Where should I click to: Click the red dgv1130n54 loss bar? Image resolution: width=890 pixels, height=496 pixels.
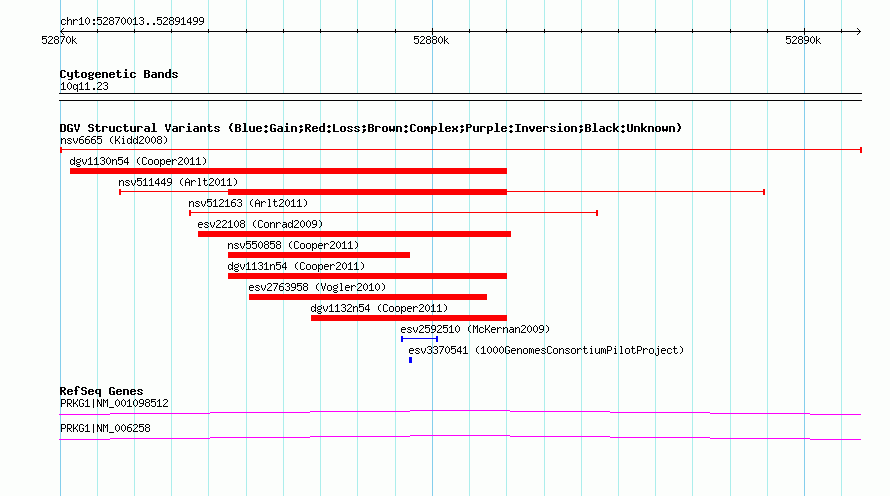point(288,171)
